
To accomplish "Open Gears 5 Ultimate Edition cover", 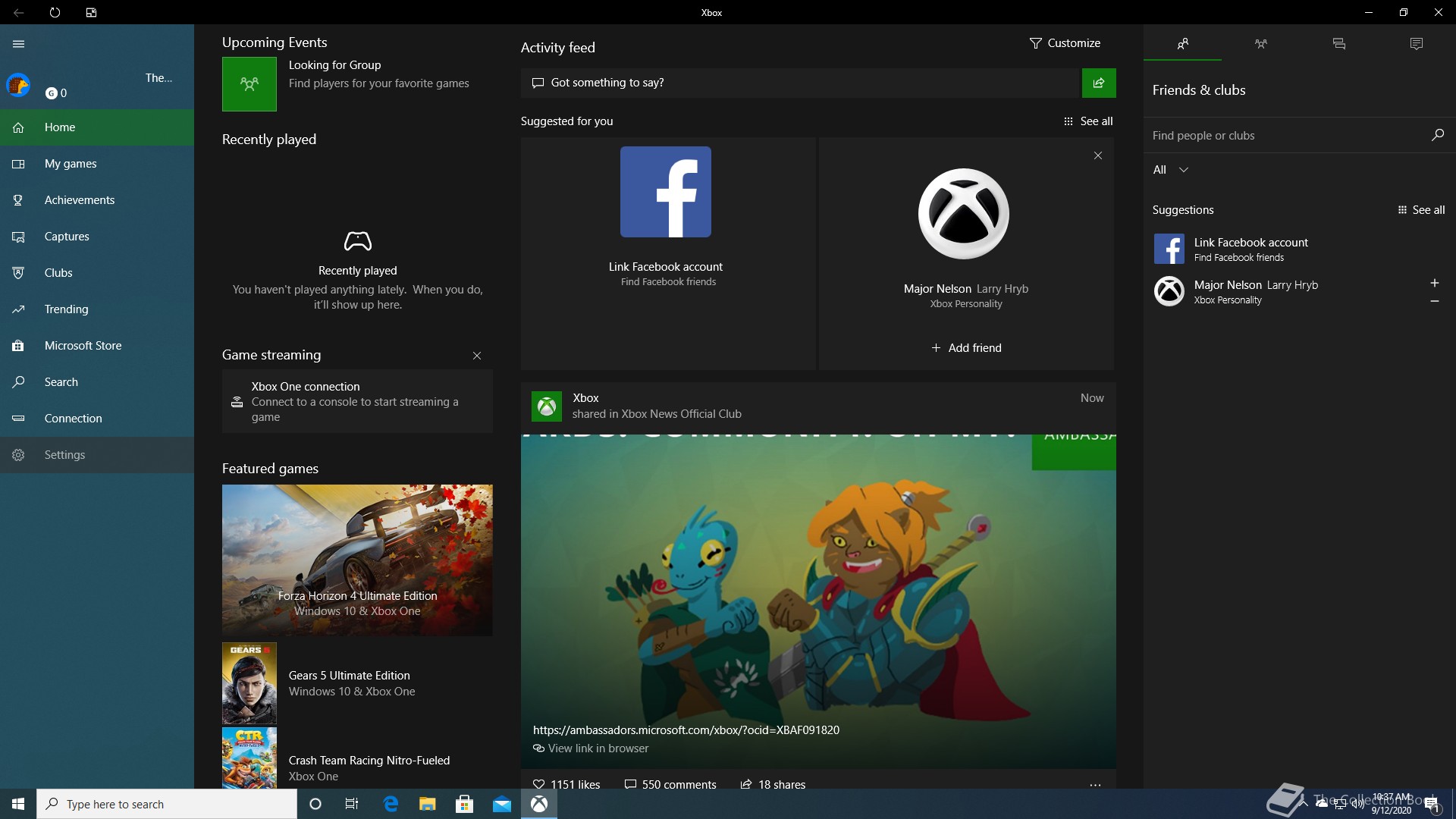I will point(249,683).
